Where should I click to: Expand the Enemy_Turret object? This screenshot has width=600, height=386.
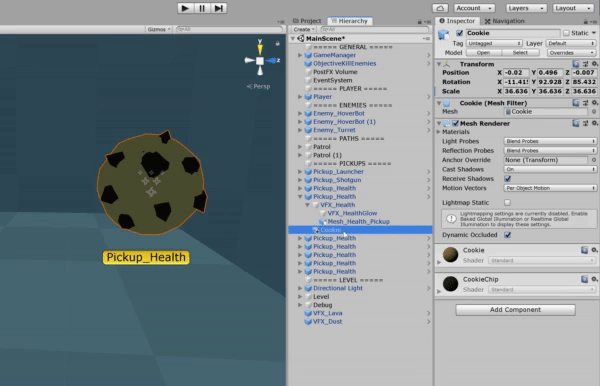(x=300, y=130)
